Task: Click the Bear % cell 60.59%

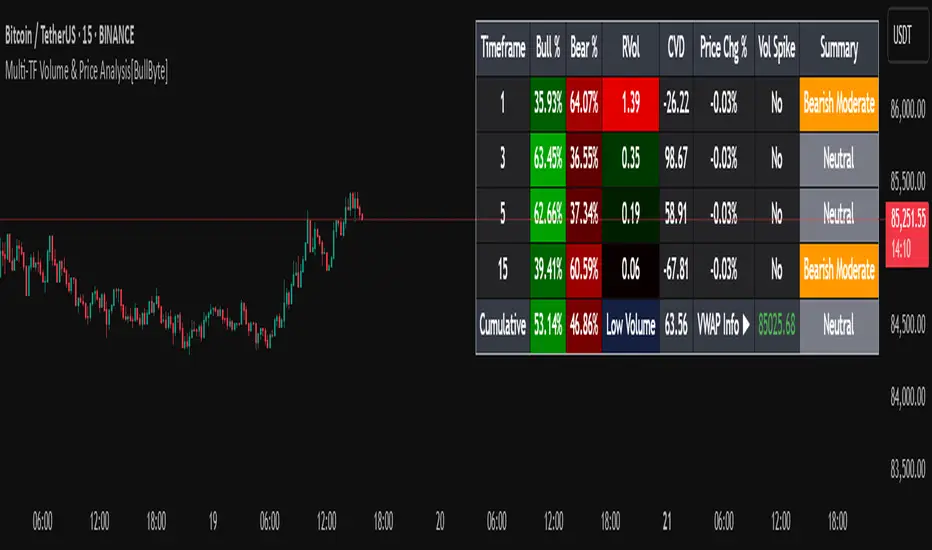Action: 584,270
